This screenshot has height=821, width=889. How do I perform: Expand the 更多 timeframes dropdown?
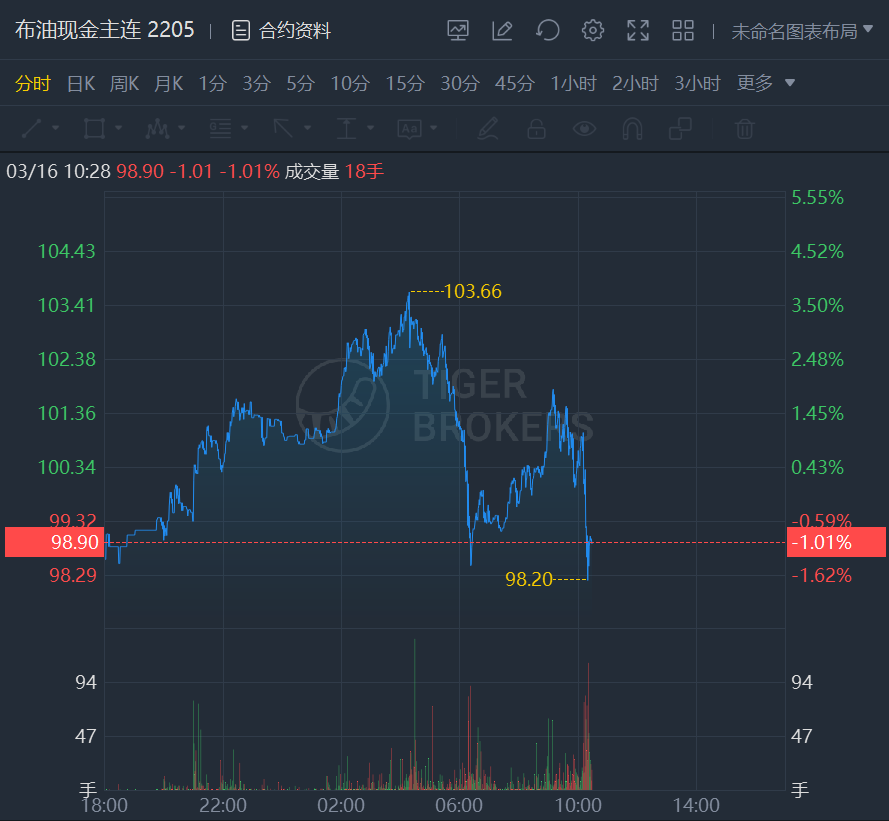[x=766, y=84]
